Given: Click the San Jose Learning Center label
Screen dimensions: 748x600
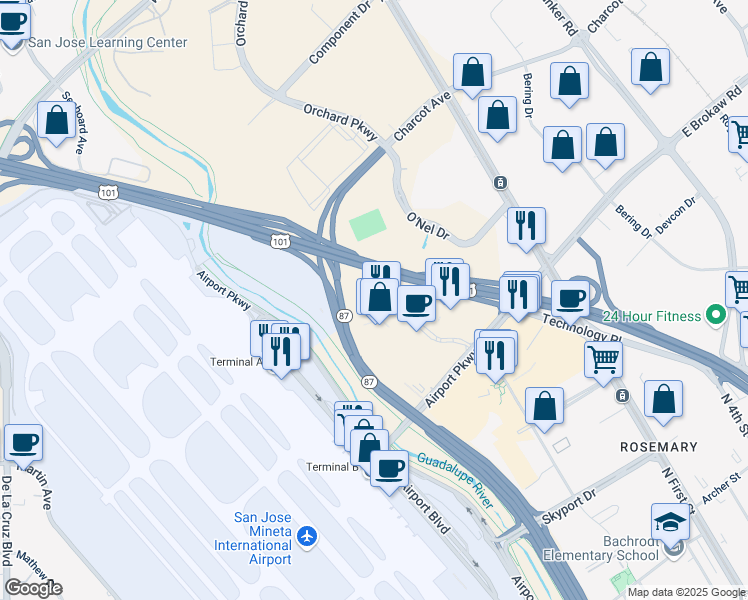Looking at the screenshot, I should tap(108, 42).
